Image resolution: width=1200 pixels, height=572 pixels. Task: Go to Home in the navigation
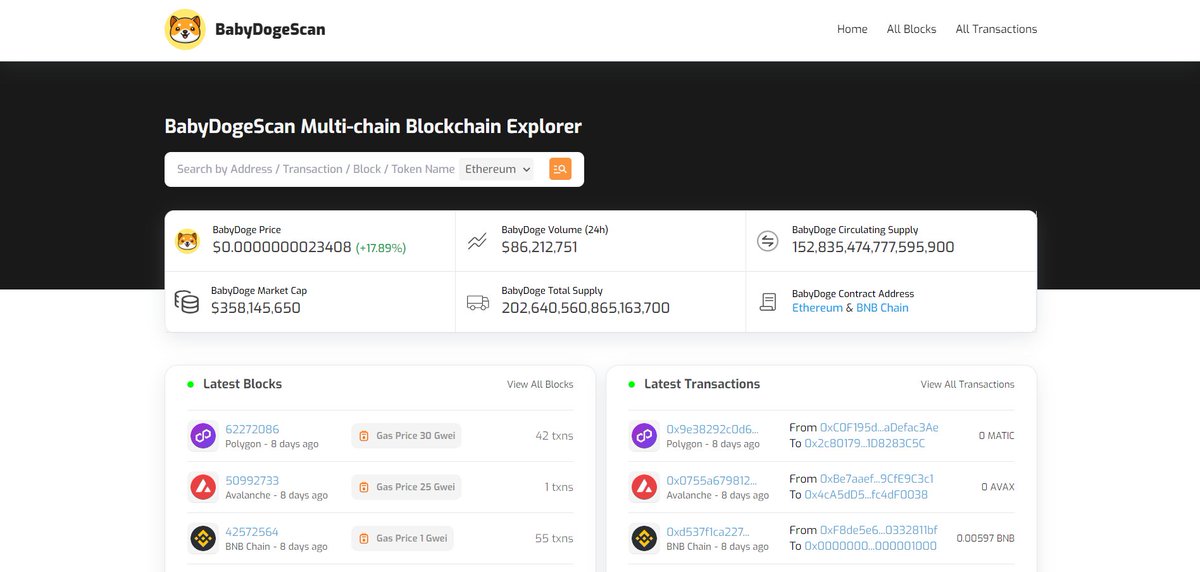click(852, 29)
